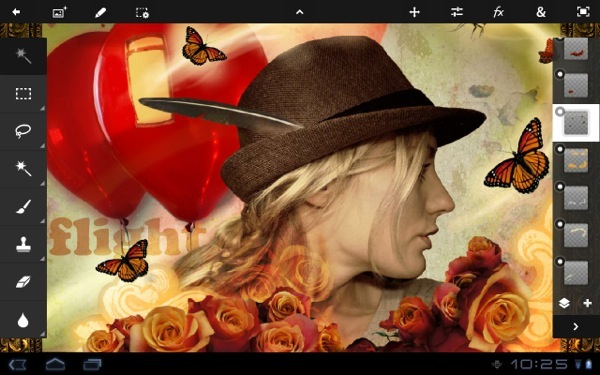Open the selection options menu
The width and height of the screenshot is (600, 375).
142,13
